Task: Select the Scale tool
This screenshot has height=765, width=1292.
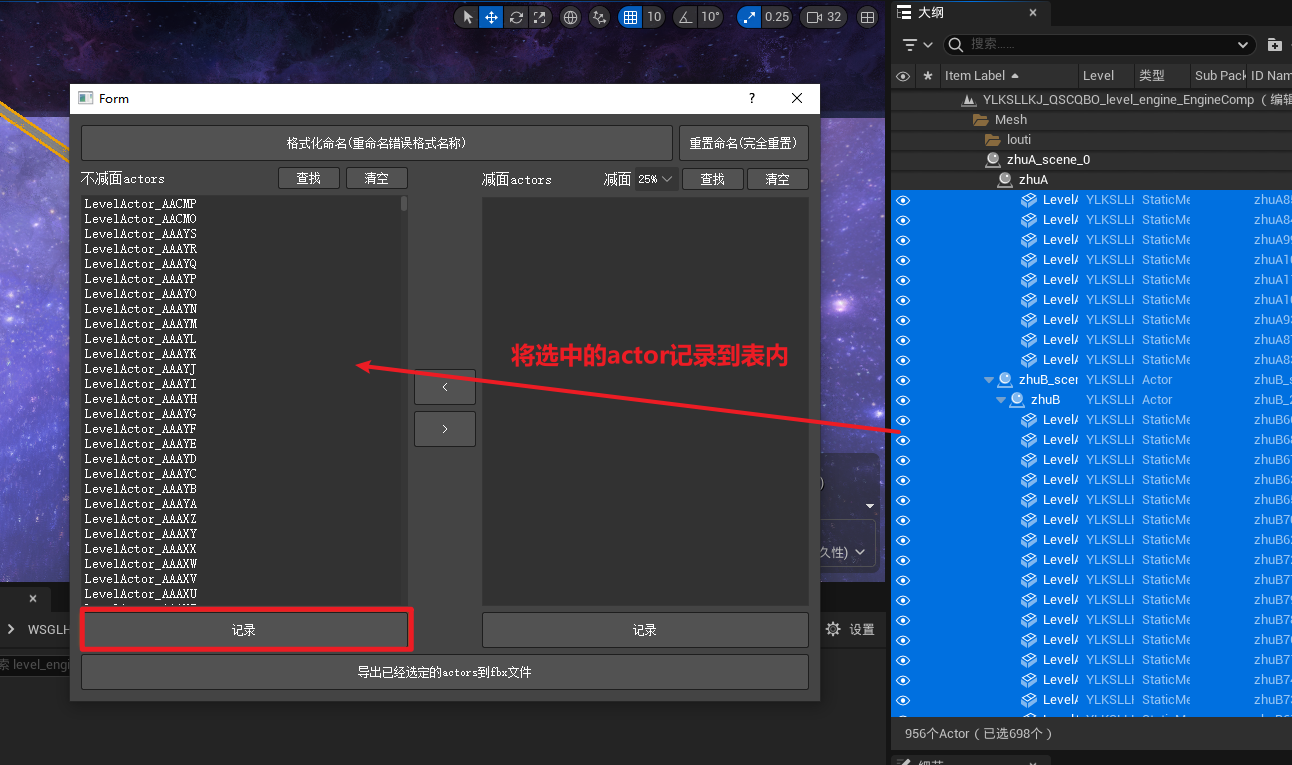Action: click(x=539, y=17)
